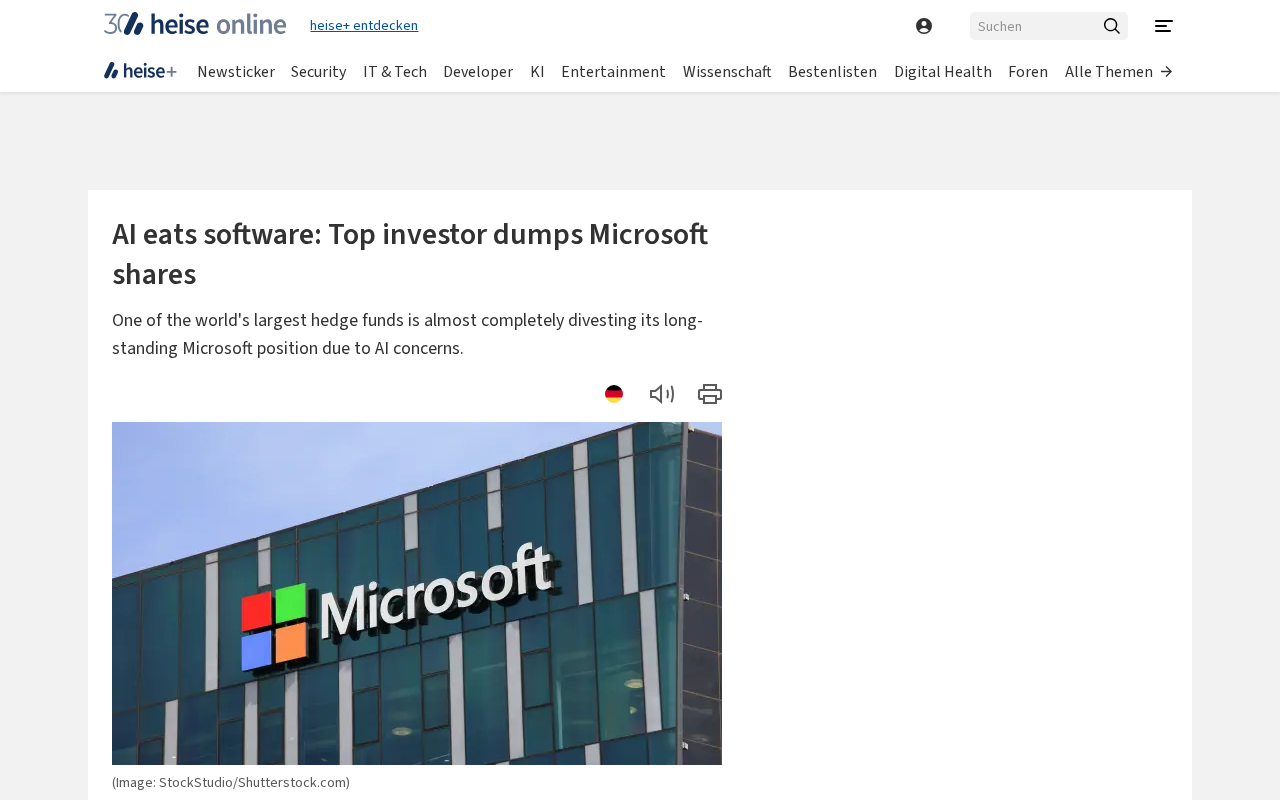
Task: Play article read-aloud speaker icon
Action: click(x=662, y=394)
